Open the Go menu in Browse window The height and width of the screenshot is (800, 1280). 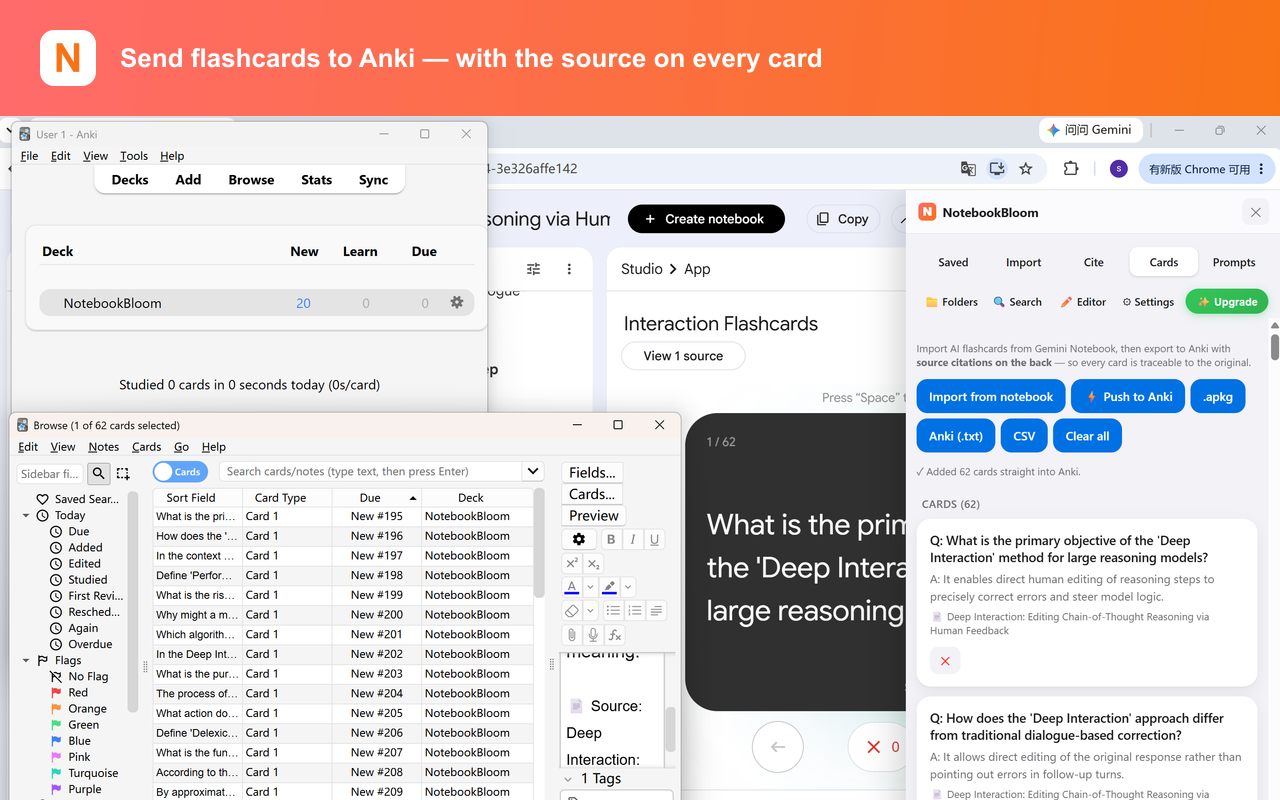coord(181,447)
